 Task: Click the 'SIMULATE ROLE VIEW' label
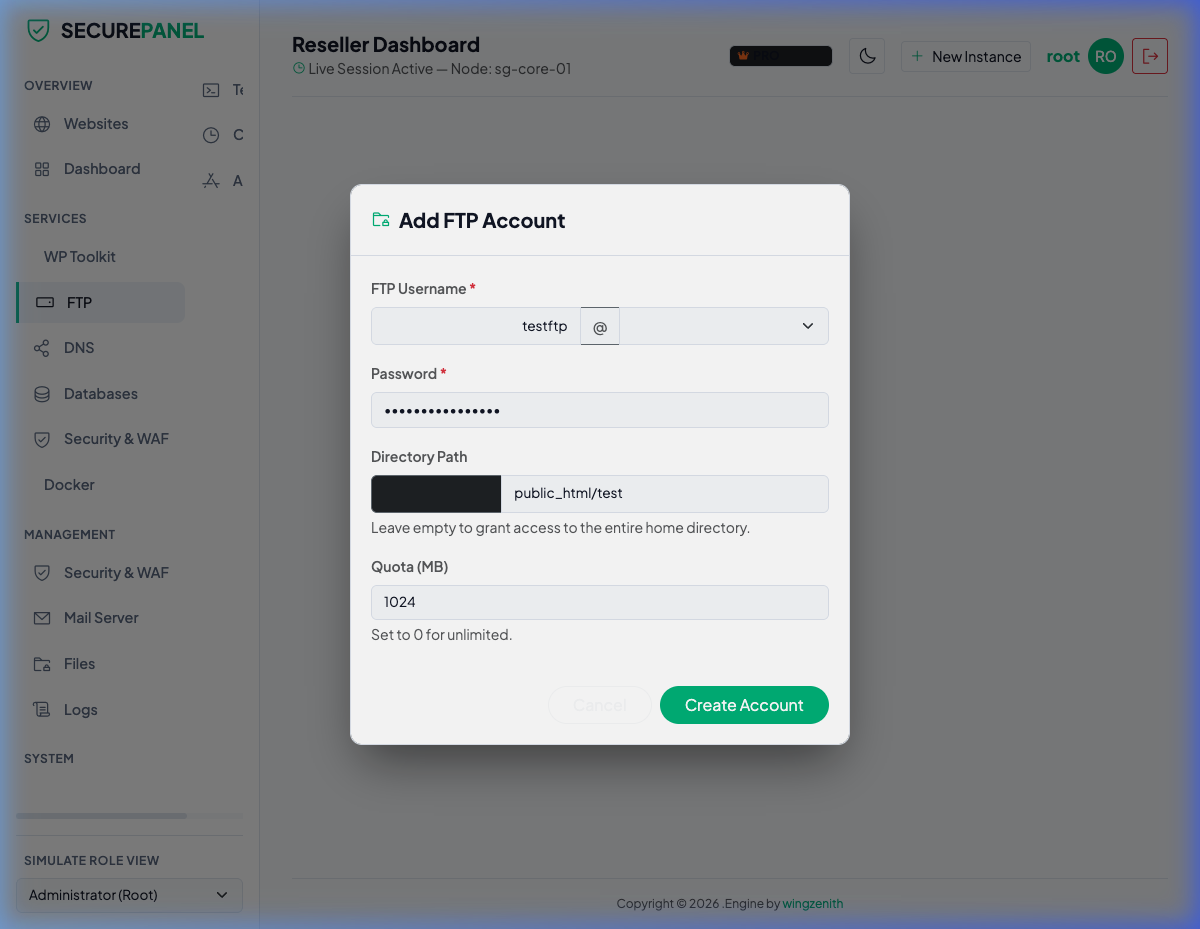coord(92,861)
